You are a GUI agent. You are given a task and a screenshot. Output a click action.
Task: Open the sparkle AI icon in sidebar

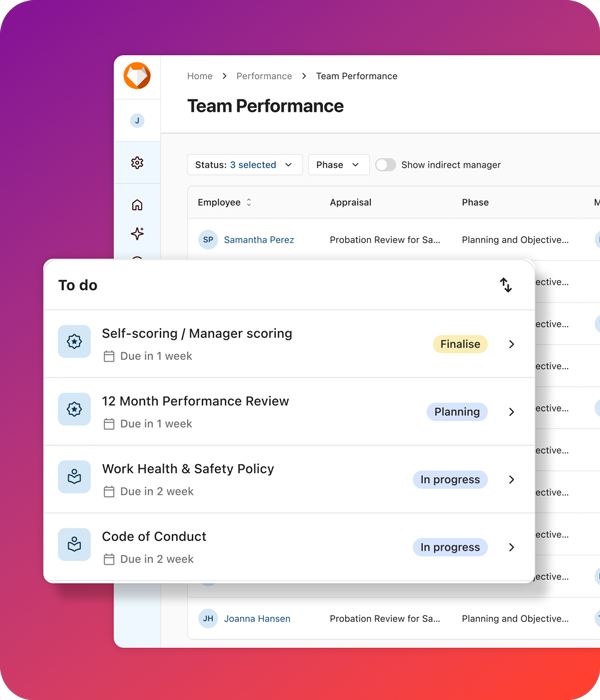[137, 234]
